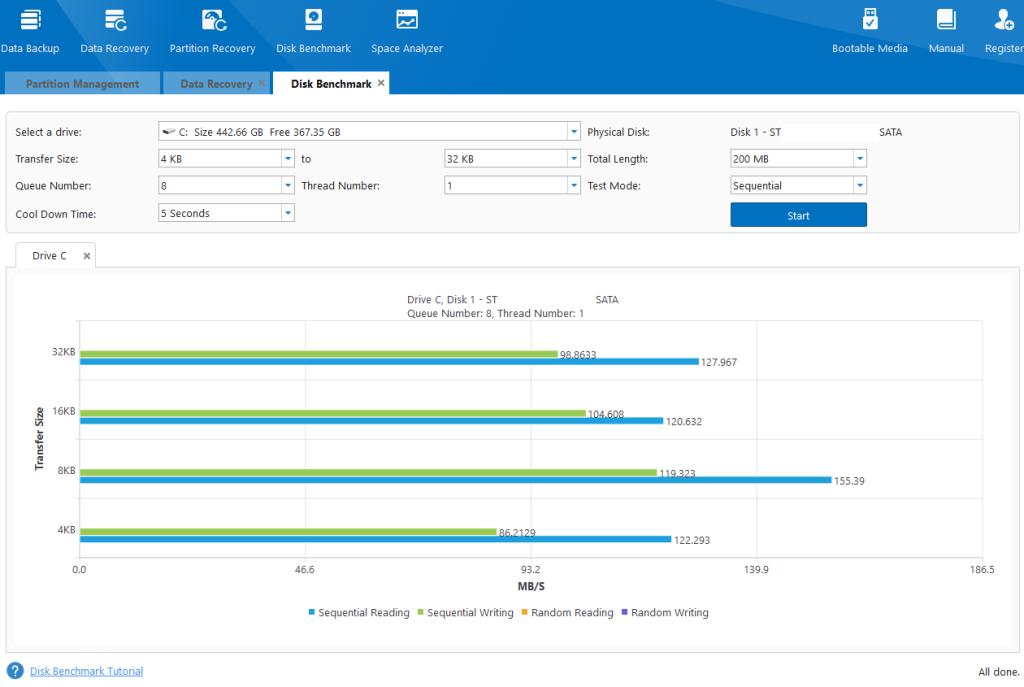Click the 8KB sequential reading bar
1024x687 pixels.
tap(456, 480)
